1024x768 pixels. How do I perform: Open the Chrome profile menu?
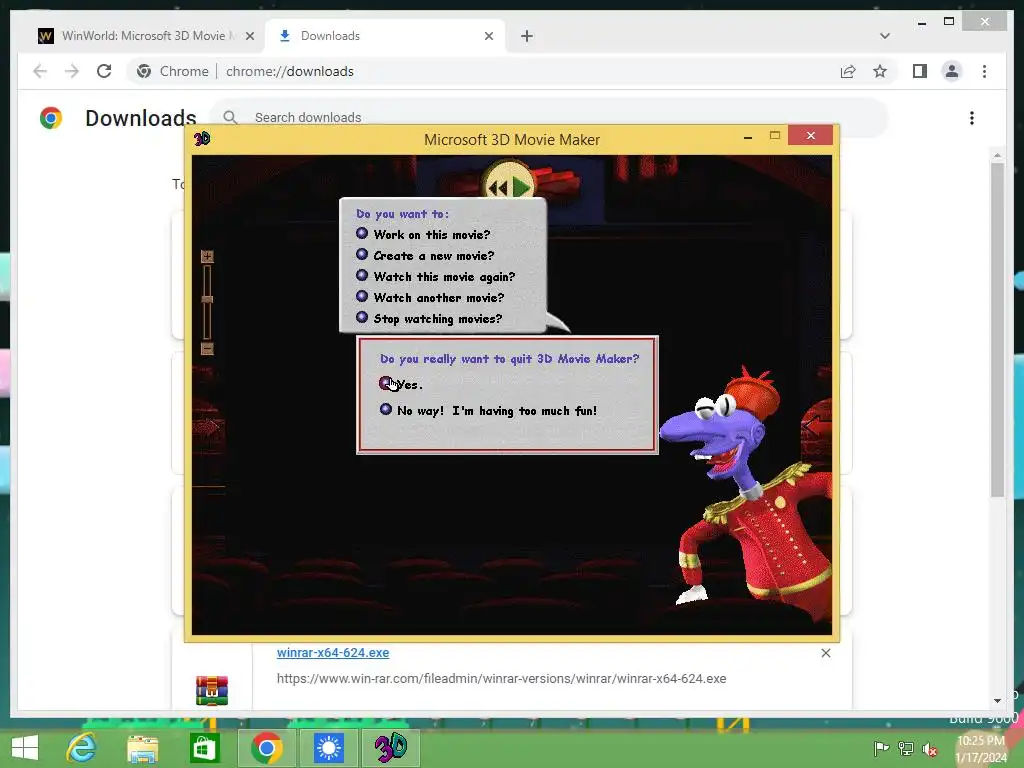tap(952, 71)
